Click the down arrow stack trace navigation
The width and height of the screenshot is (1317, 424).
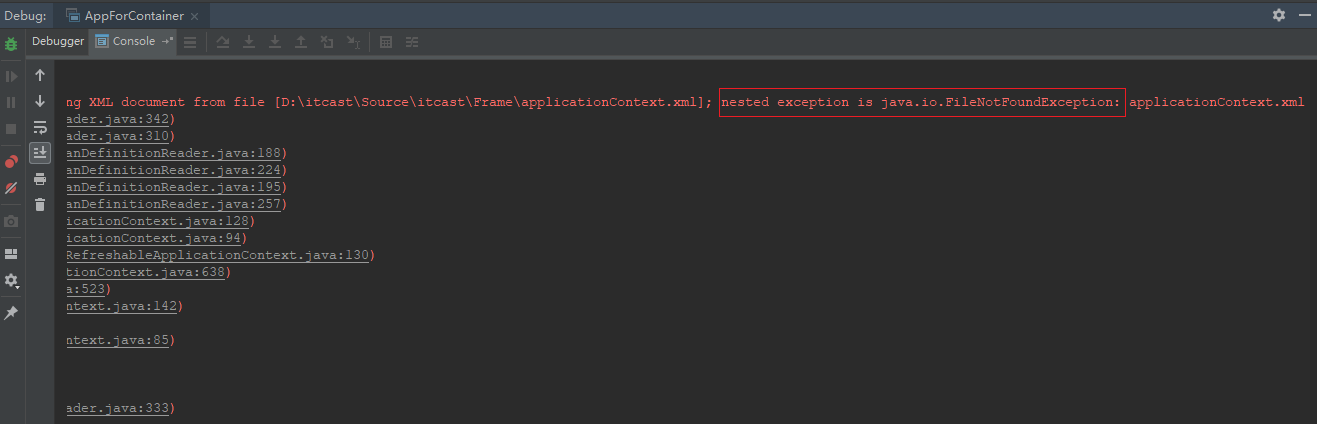click(40, 101)
